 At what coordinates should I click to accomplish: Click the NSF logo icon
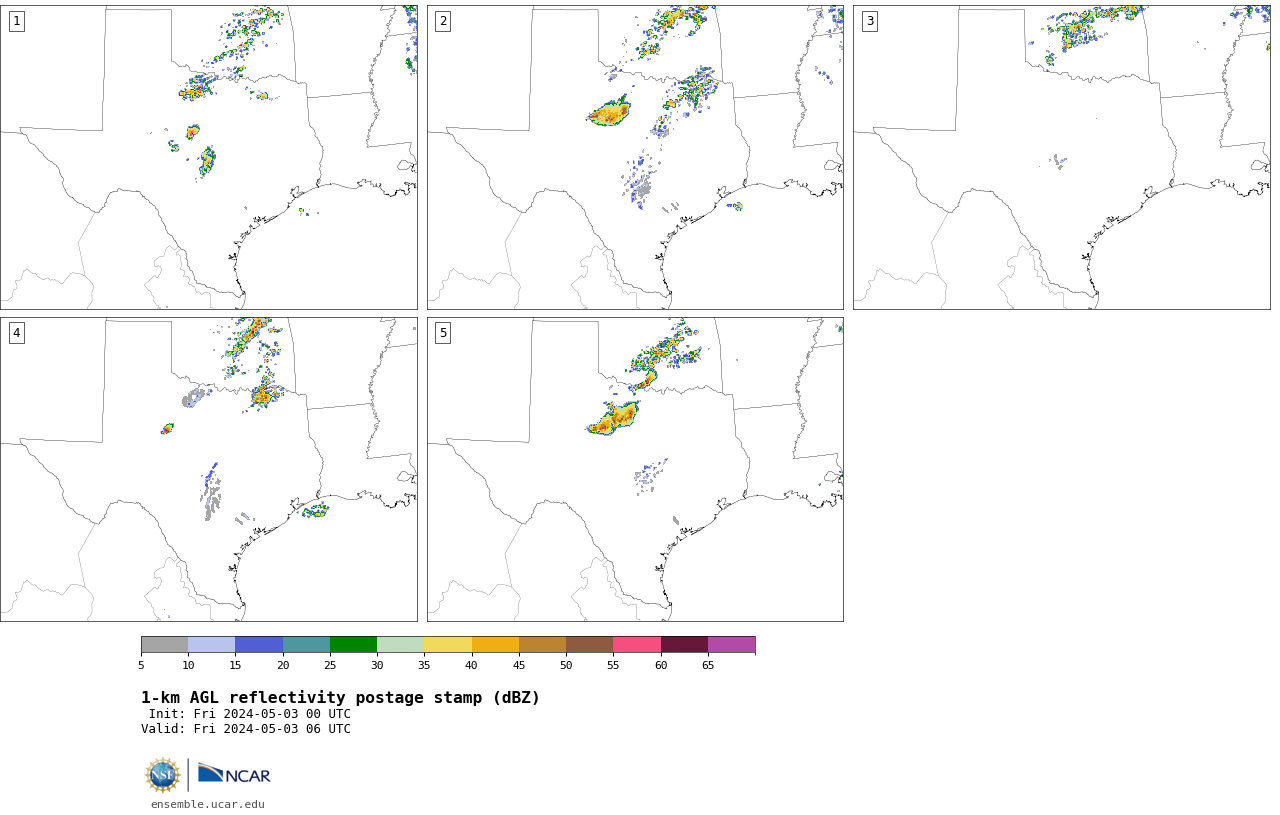[163, 775]
